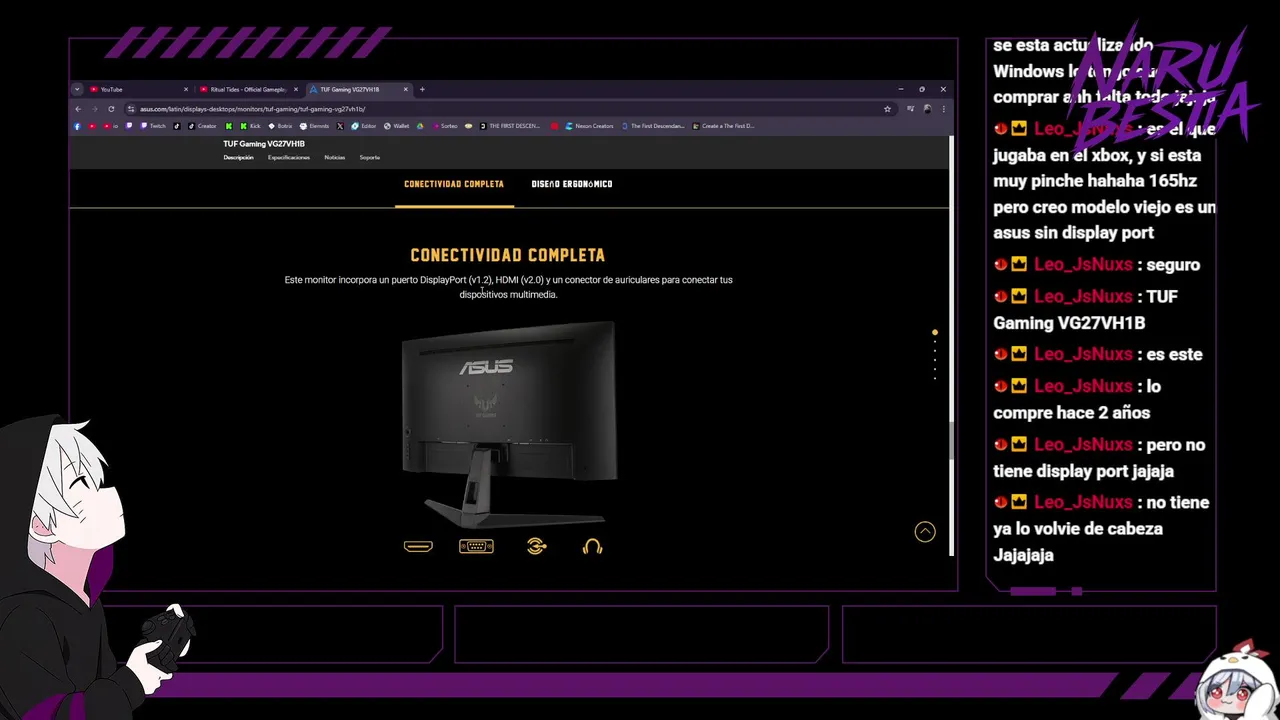Open the Twitch bookmark with text label
The height and width of the screenshot is (720, 1280).
153,126
